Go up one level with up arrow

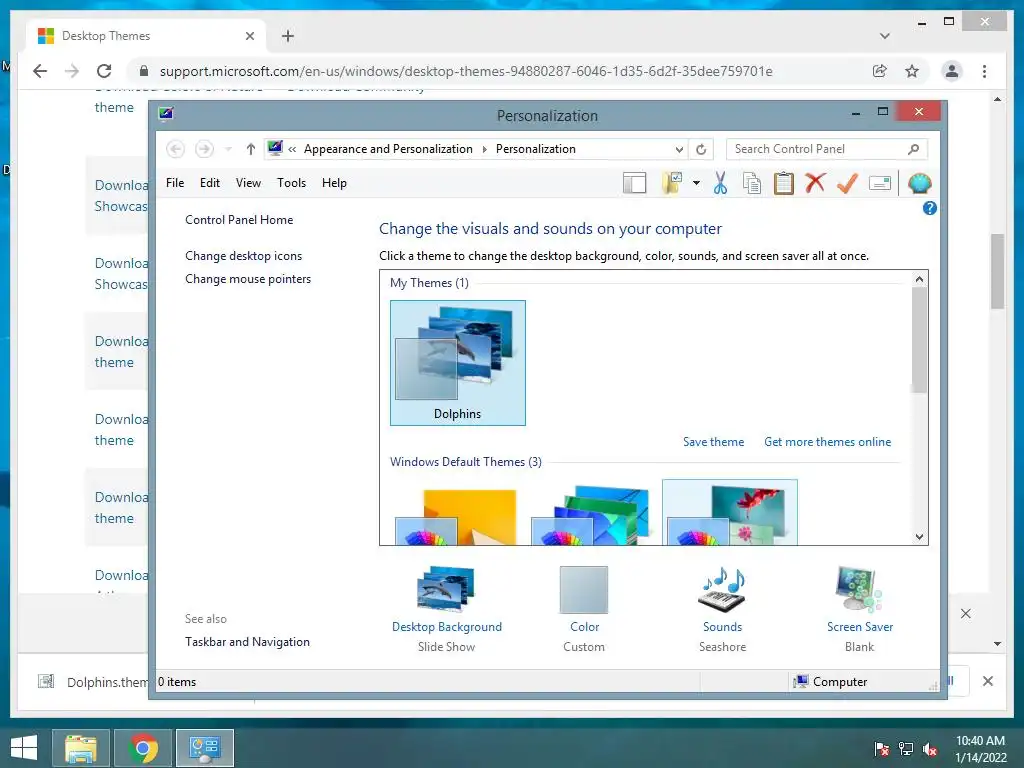pyautogui.click(x=250, y=150)
